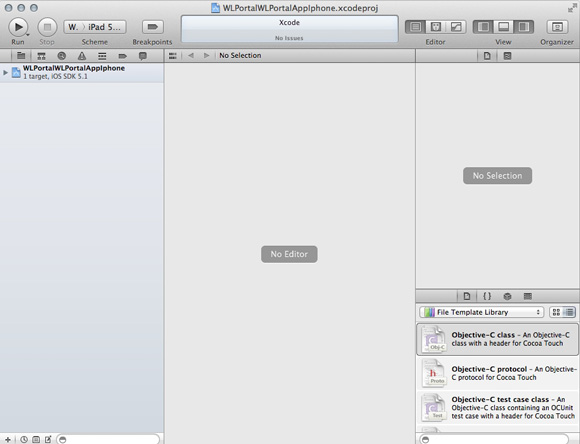The image size is (580, 444).
Task: Click the Xcode No Issues activity viewer
Action: pos(289,29)
